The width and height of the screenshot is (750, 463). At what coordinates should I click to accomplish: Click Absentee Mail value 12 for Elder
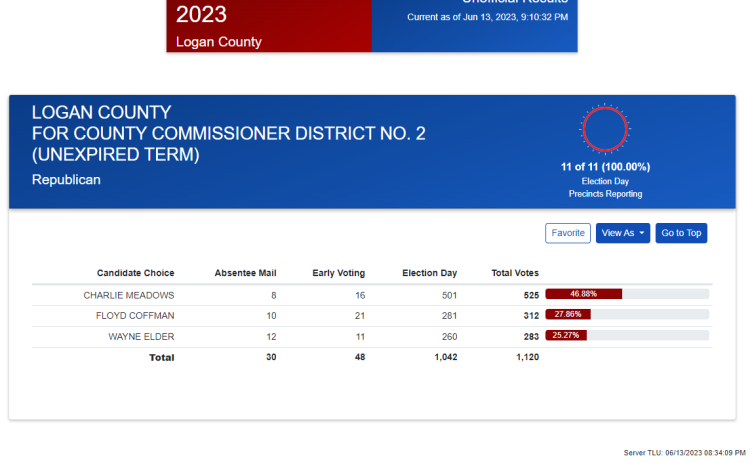click(x=271, y=337)
